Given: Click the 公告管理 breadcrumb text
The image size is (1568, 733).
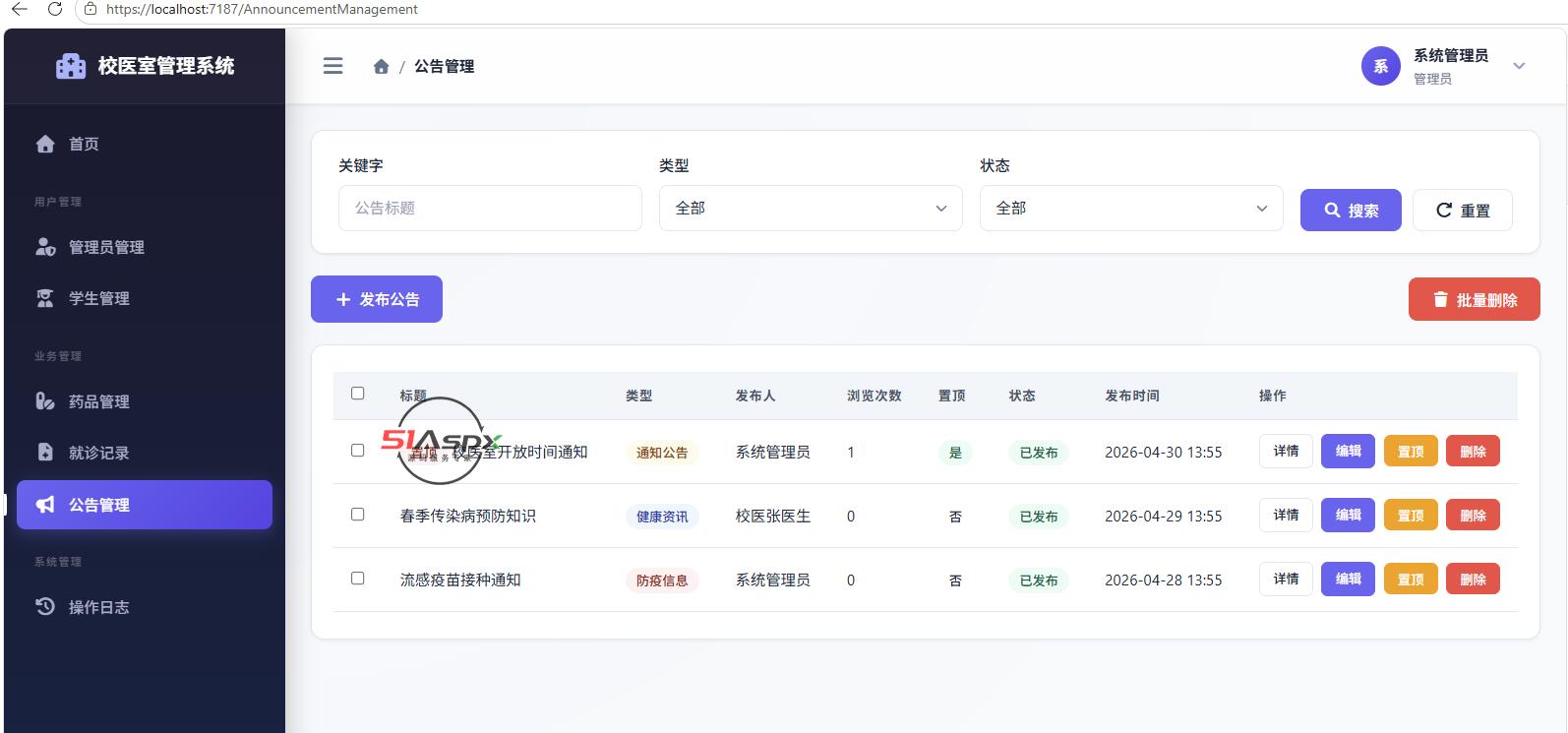Looking at the screenshot, I should 445,66.
